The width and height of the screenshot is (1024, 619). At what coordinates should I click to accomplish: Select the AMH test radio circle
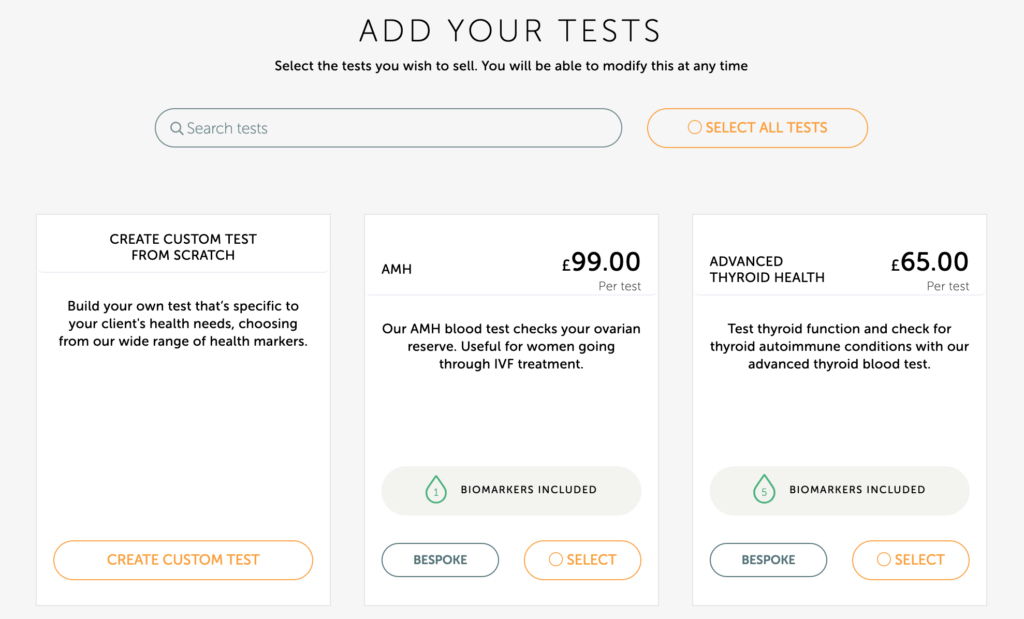tap(555, 560)
